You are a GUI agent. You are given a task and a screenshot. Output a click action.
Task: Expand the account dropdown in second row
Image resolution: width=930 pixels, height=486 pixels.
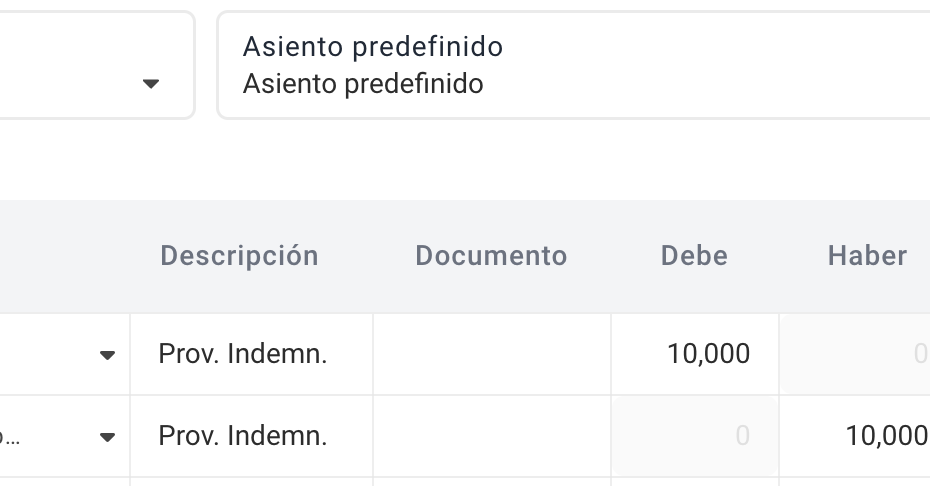coord(107,437)
